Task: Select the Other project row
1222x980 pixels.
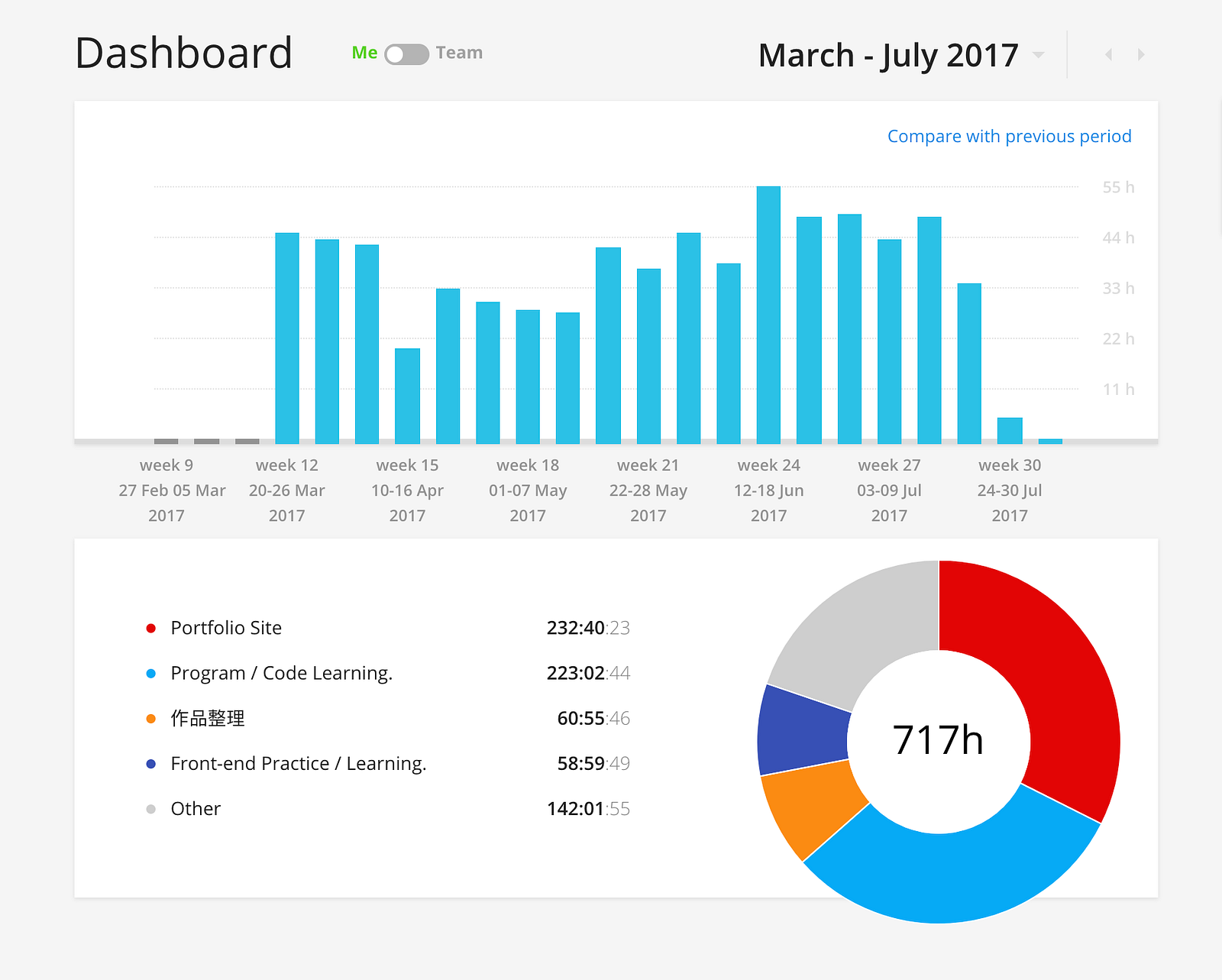Action: pyautogui.click(x=387, y=808)
